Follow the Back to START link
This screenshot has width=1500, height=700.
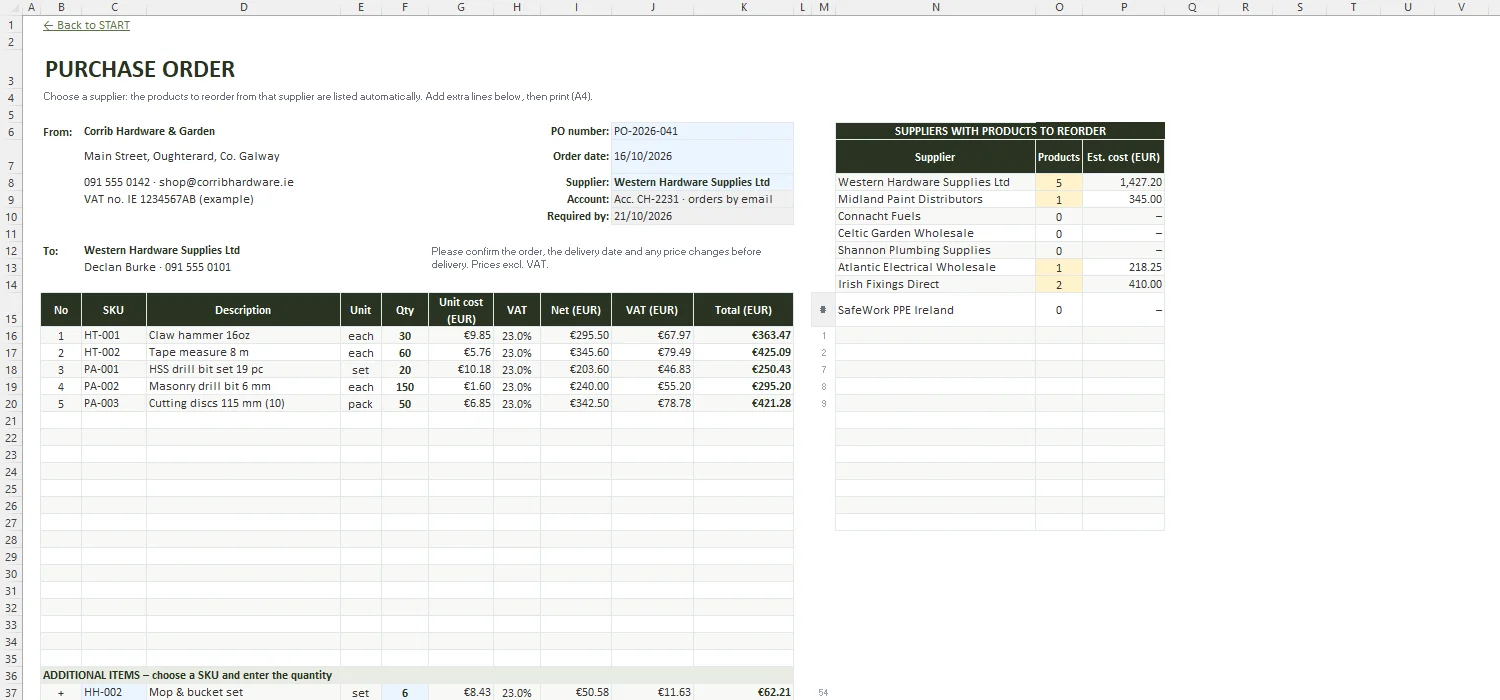pos(87,25)
